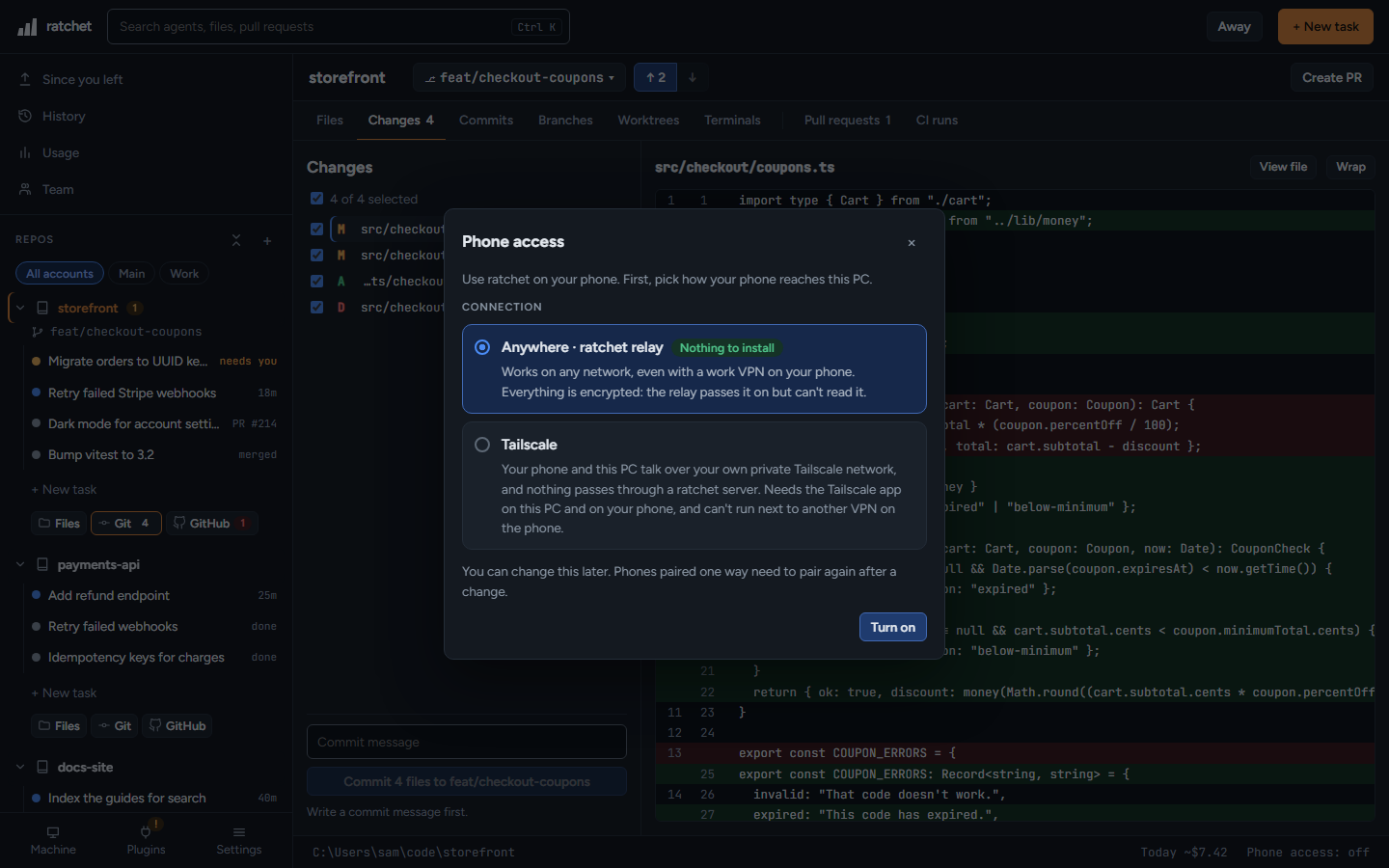Collapse the storefront repo
Viewport: 1389px width, 868px height.
20,308
